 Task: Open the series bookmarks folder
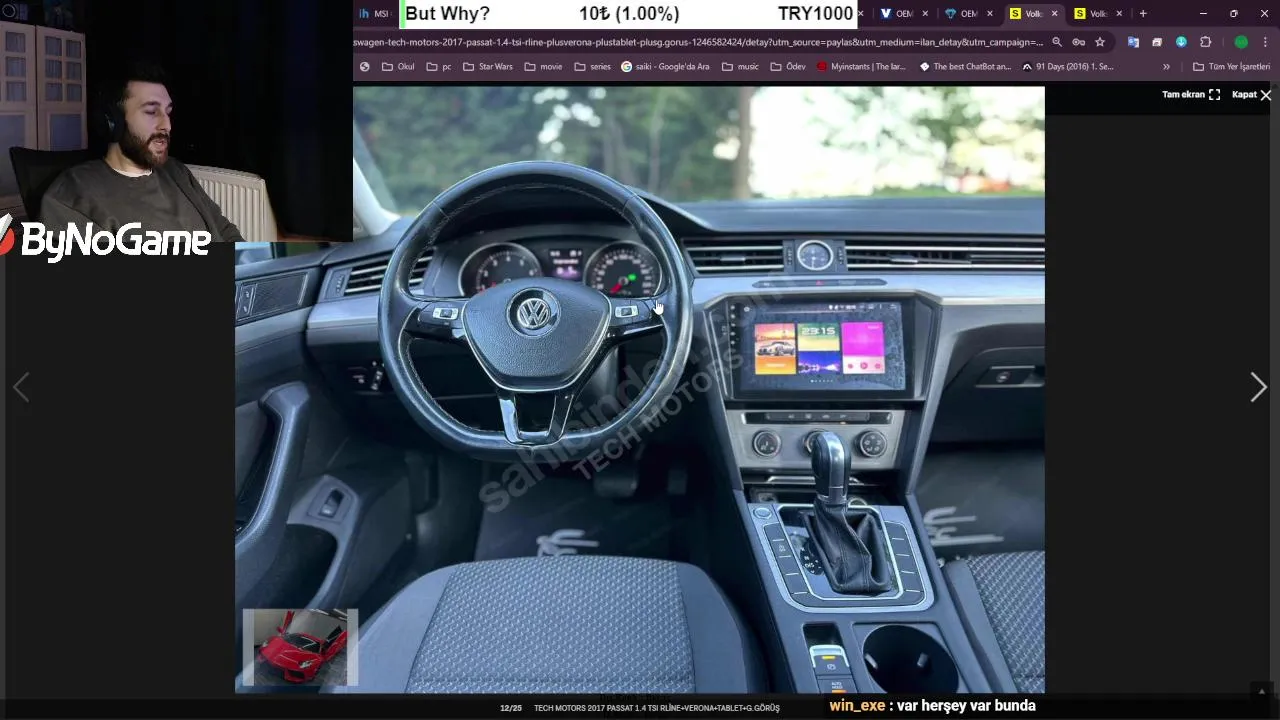click(x=592, y=67)
